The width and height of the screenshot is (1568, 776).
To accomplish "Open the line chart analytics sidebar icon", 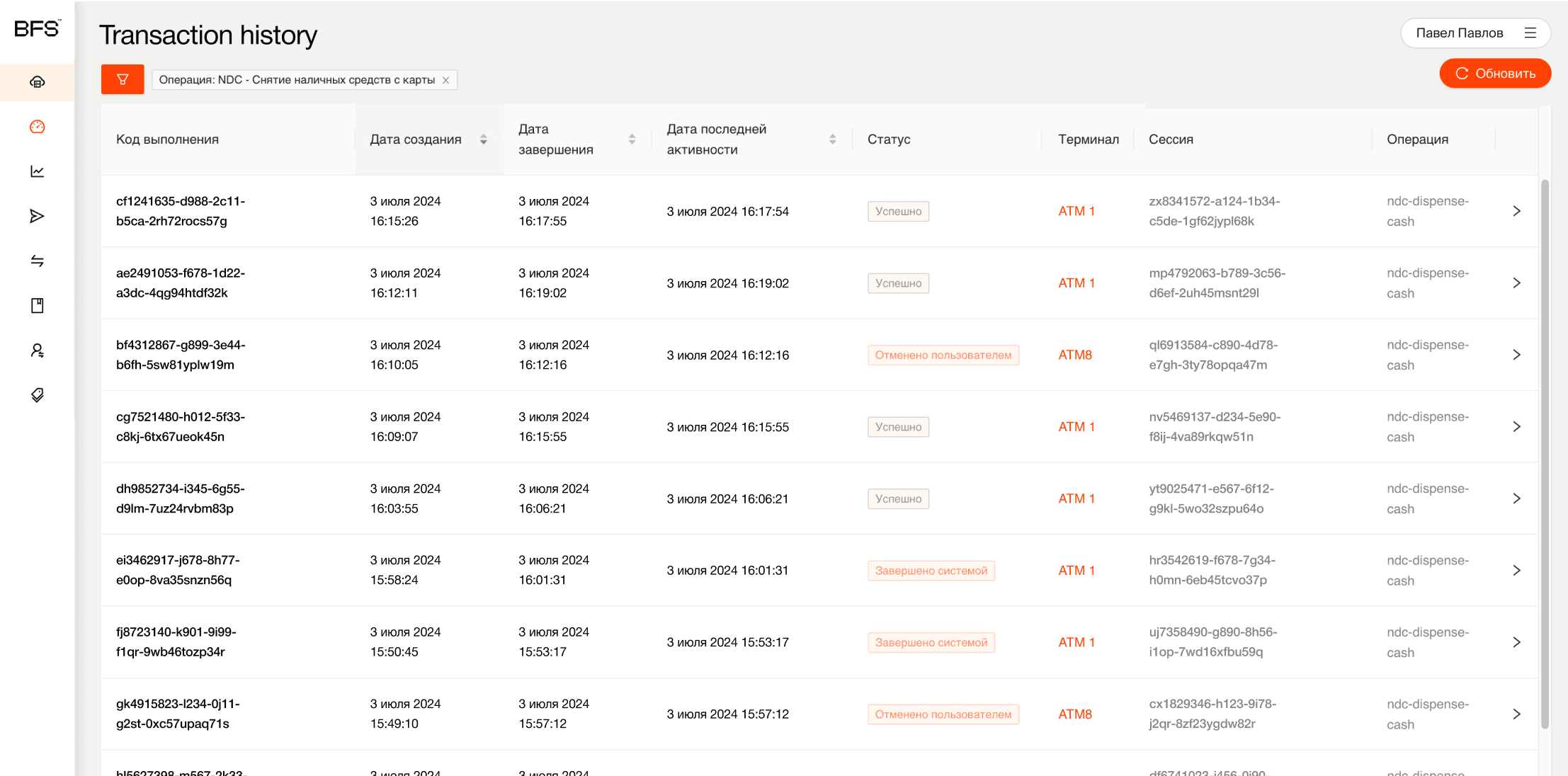I will coord(38,171).
